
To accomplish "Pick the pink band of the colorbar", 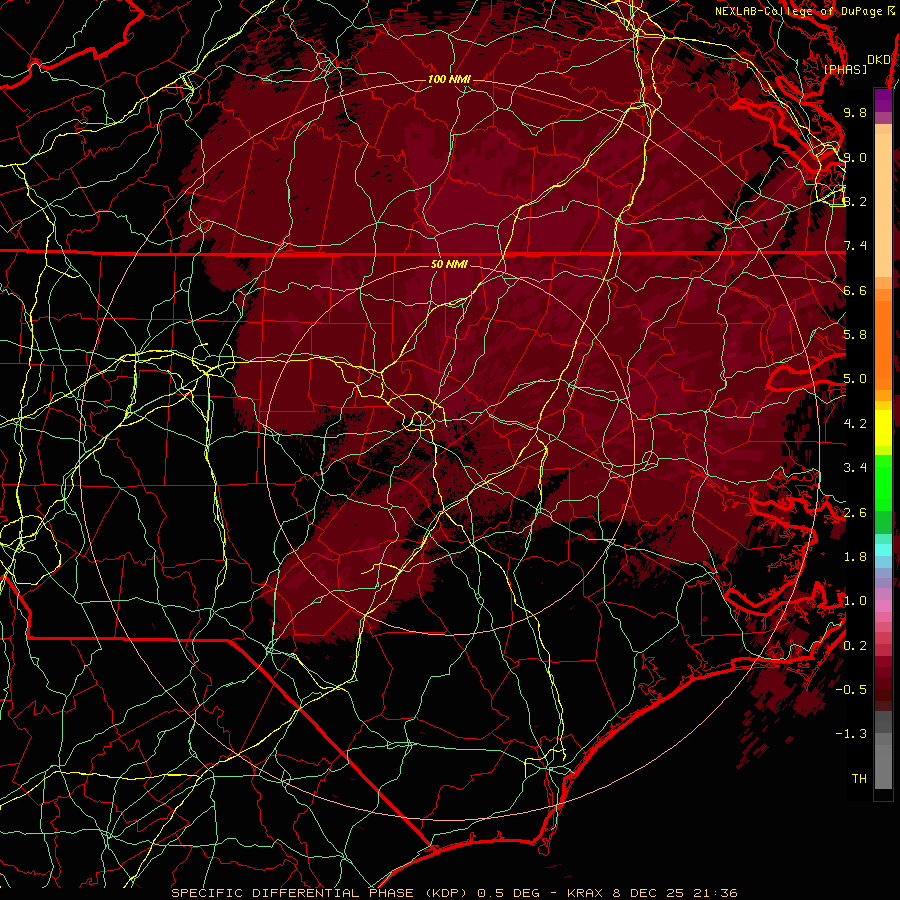I will 883,606.
